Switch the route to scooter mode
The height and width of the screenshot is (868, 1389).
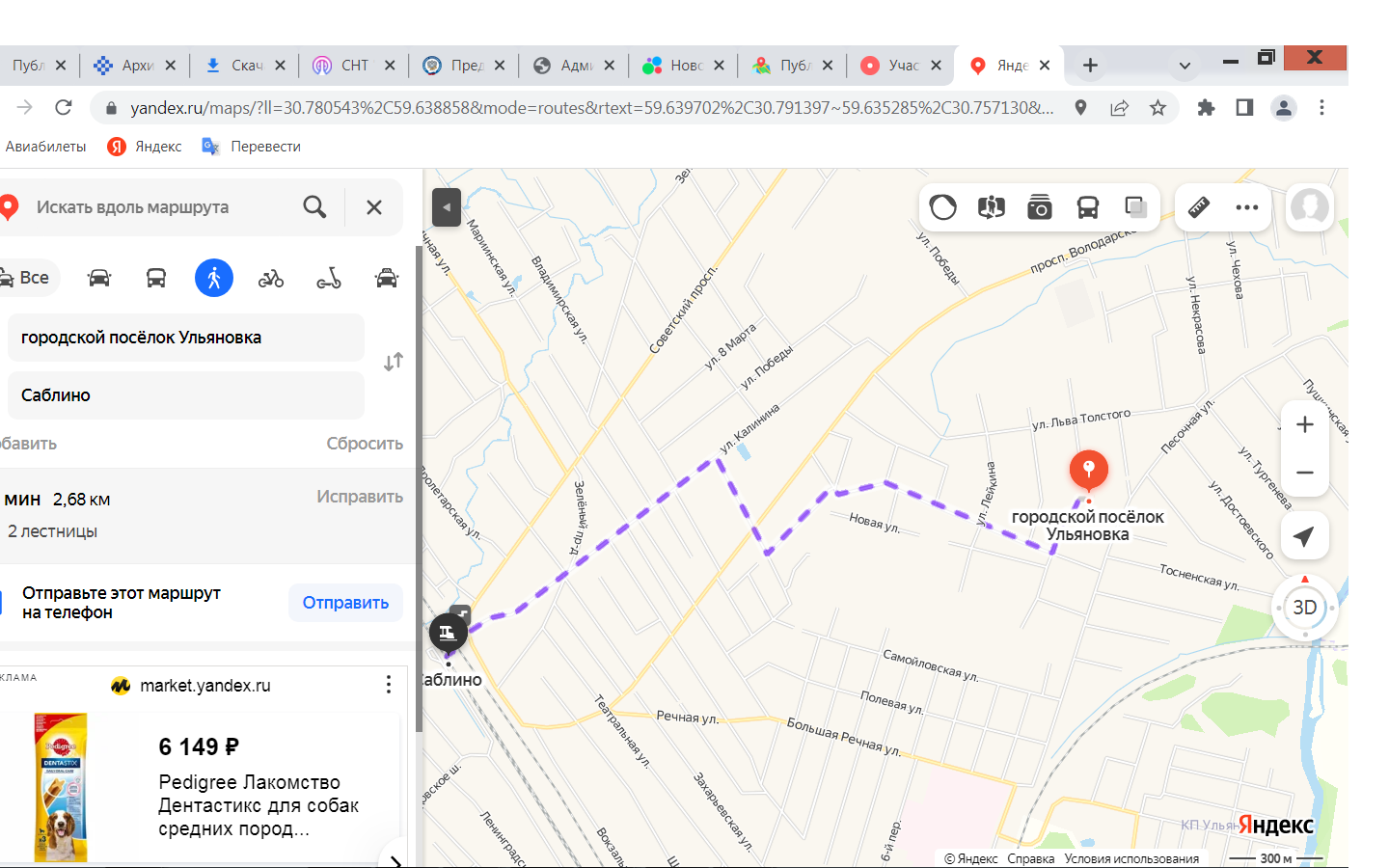pyautogui.click(x=329, y=278)
